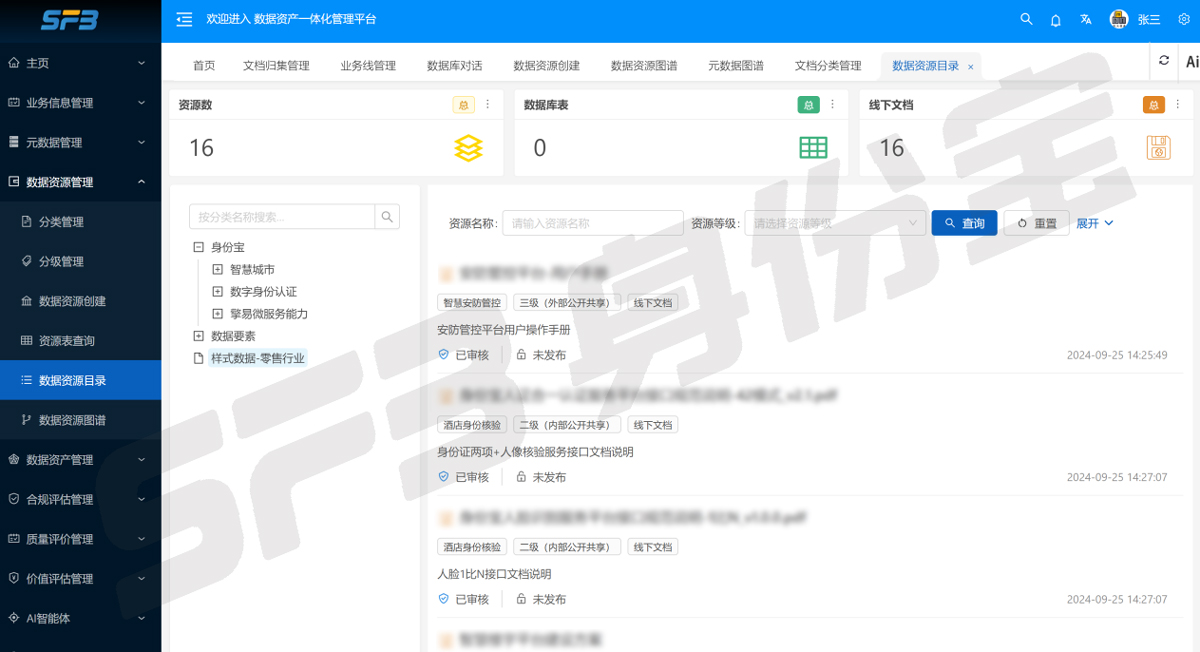Switch language with the translation icon
The image size is (1200, 652).
(1086, 19)
